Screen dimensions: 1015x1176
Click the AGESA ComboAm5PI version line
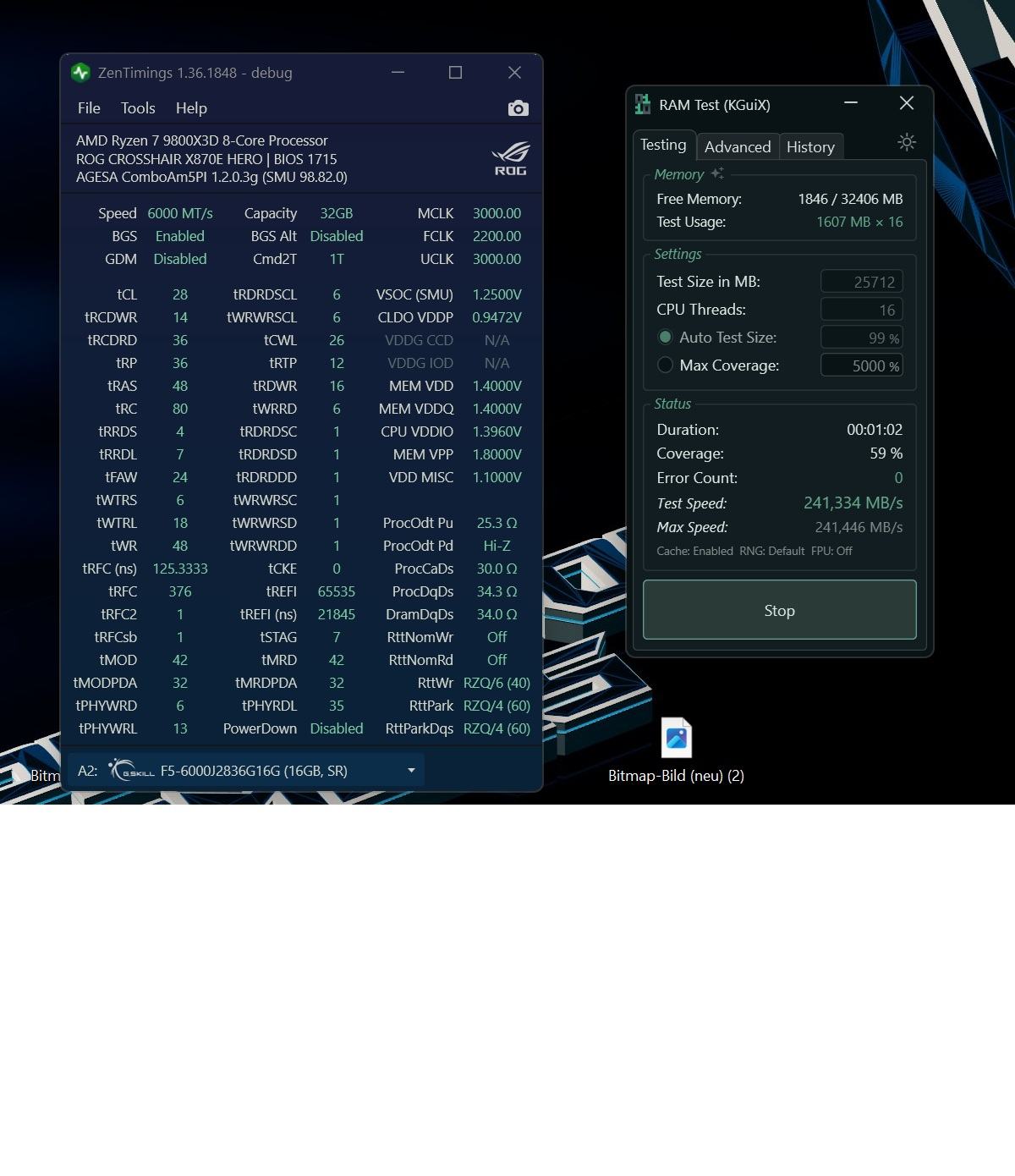point(211,177)
